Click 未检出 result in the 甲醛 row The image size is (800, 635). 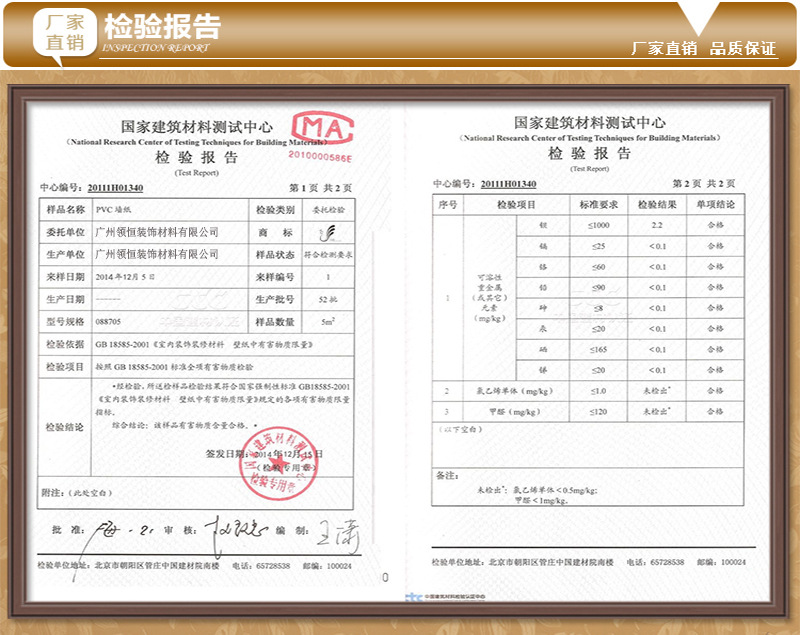click(x=657, y=411)
